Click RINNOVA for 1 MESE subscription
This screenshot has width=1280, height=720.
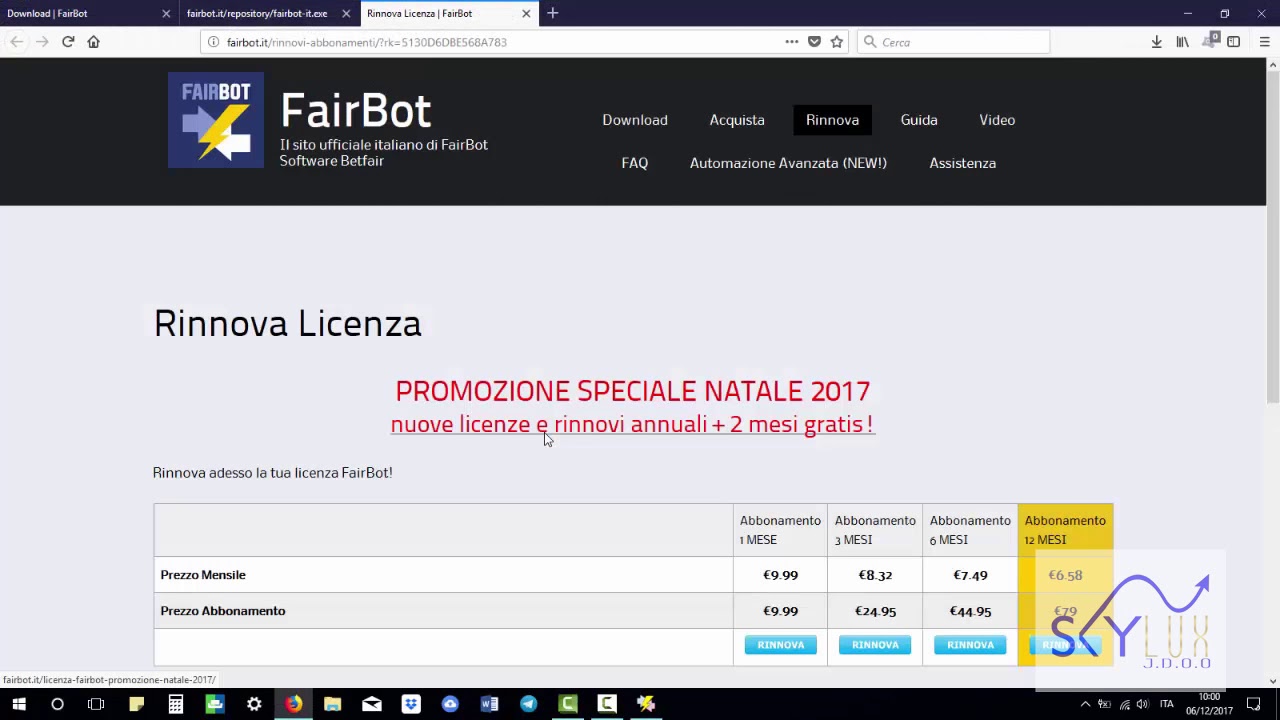pyautogui.click(x=780, y=645)
